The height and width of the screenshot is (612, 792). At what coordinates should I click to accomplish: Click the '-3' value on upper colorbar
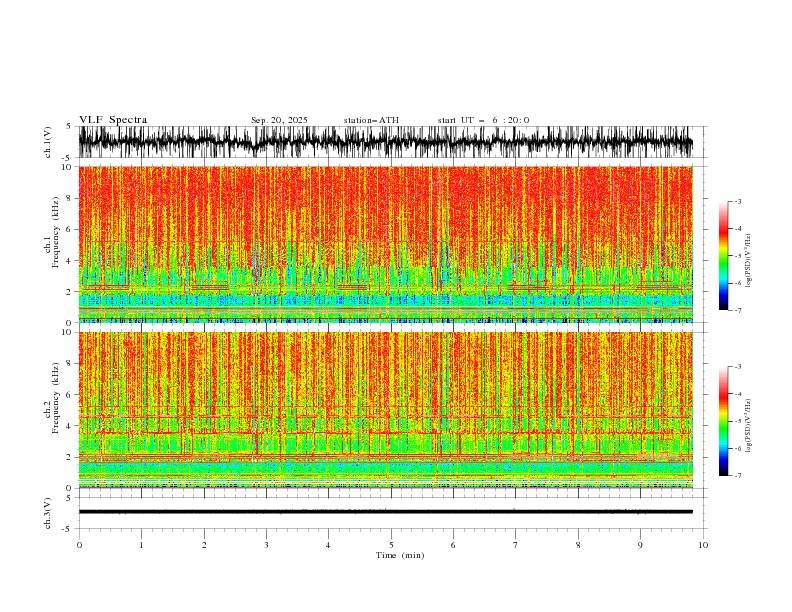tap(738, 201)
